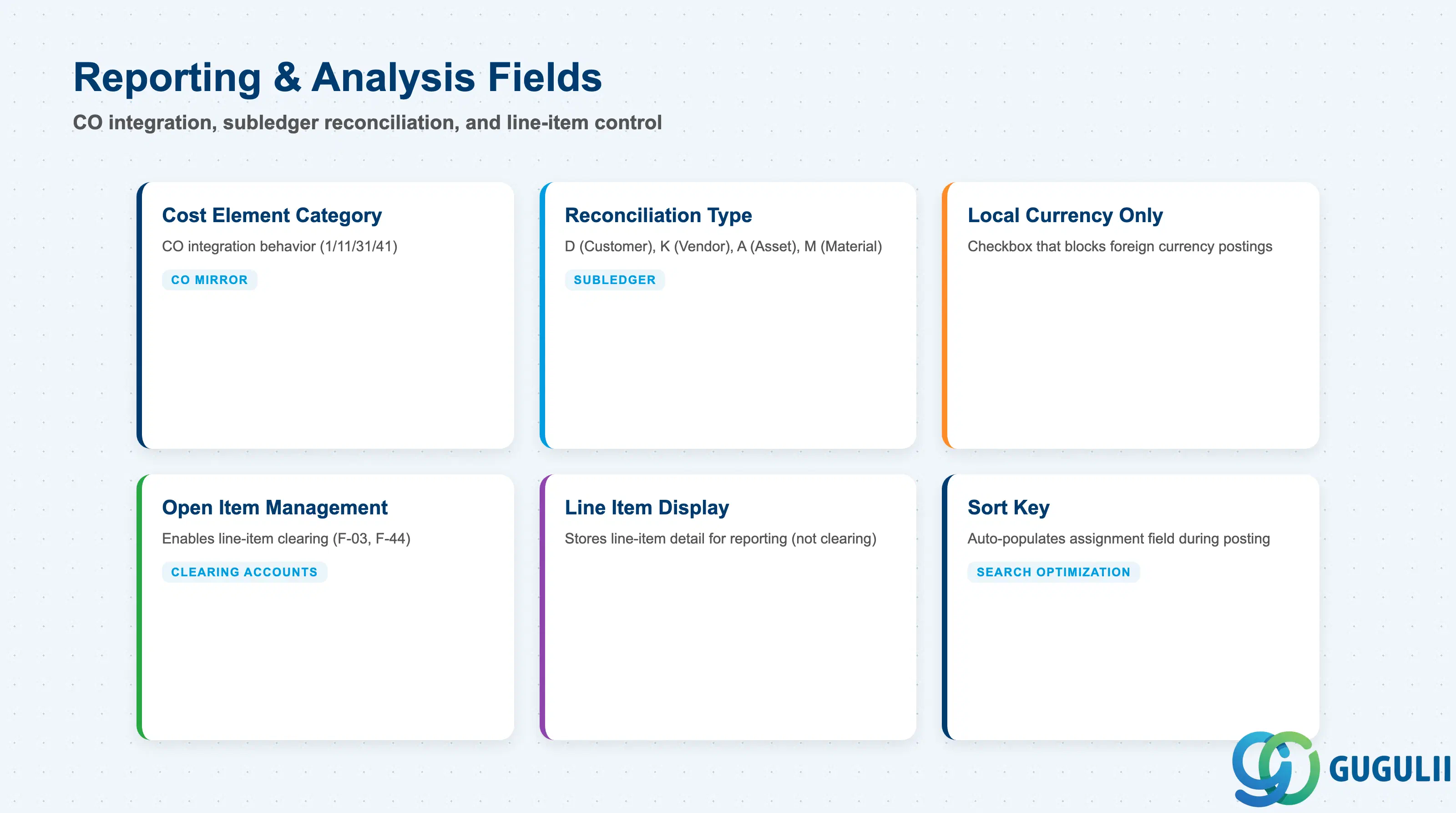Viewport: 1456px width, 813px height.
Task: Click 'D (Customer), K (Vendor)' description
Action: point(723,247)
